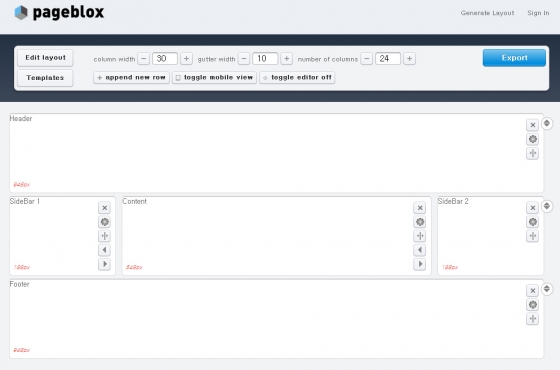
Task: Toggle mobile view
Action: click(214, 78)
